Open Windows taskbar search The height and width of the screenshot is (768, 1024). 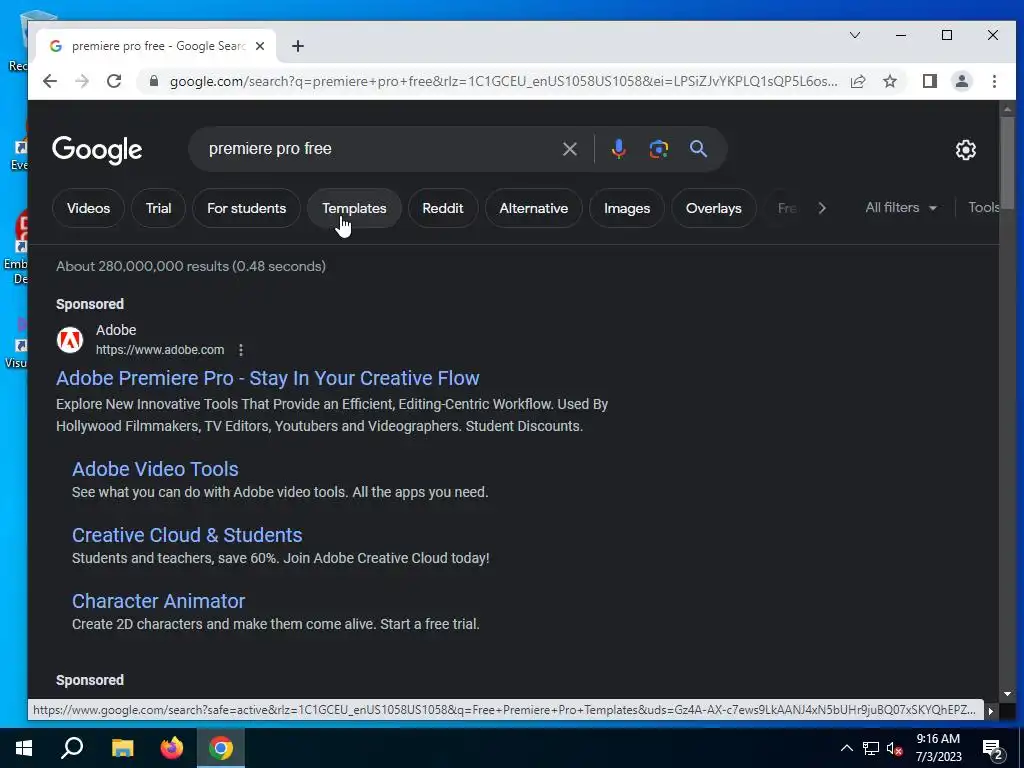[72, 748]
